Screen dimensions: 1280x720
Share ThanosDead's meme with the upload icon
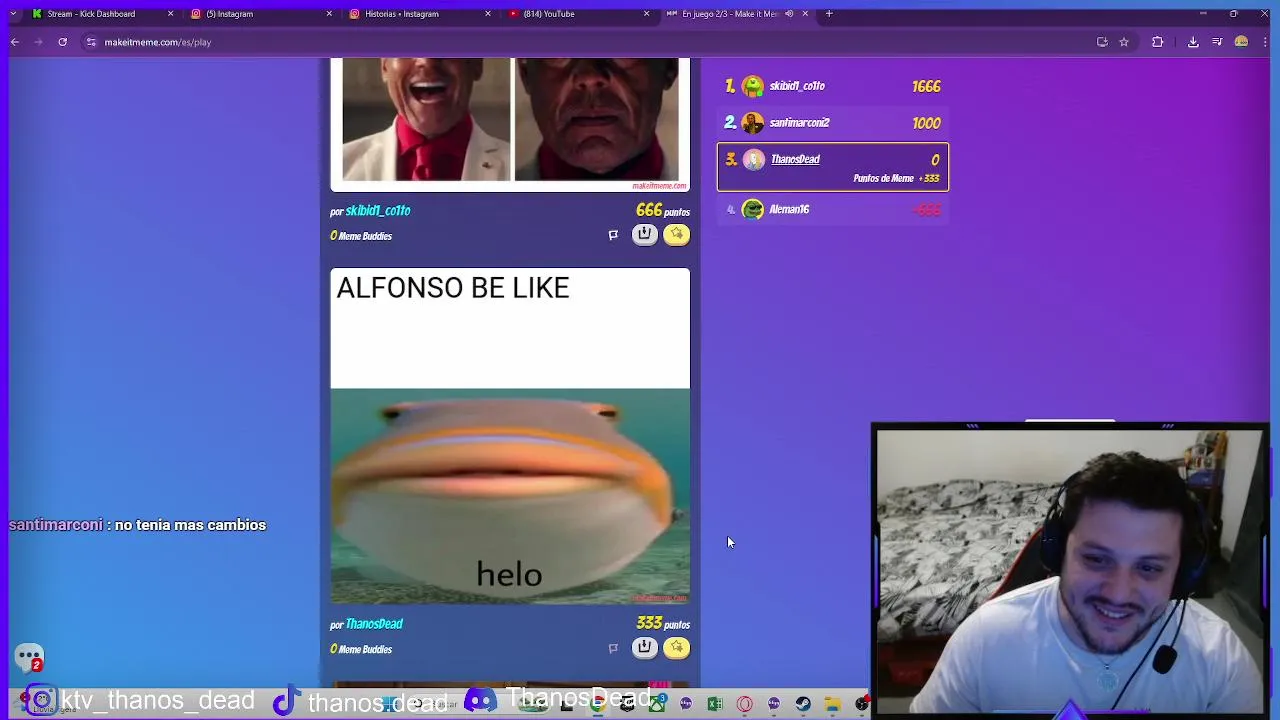click(644, 647)
